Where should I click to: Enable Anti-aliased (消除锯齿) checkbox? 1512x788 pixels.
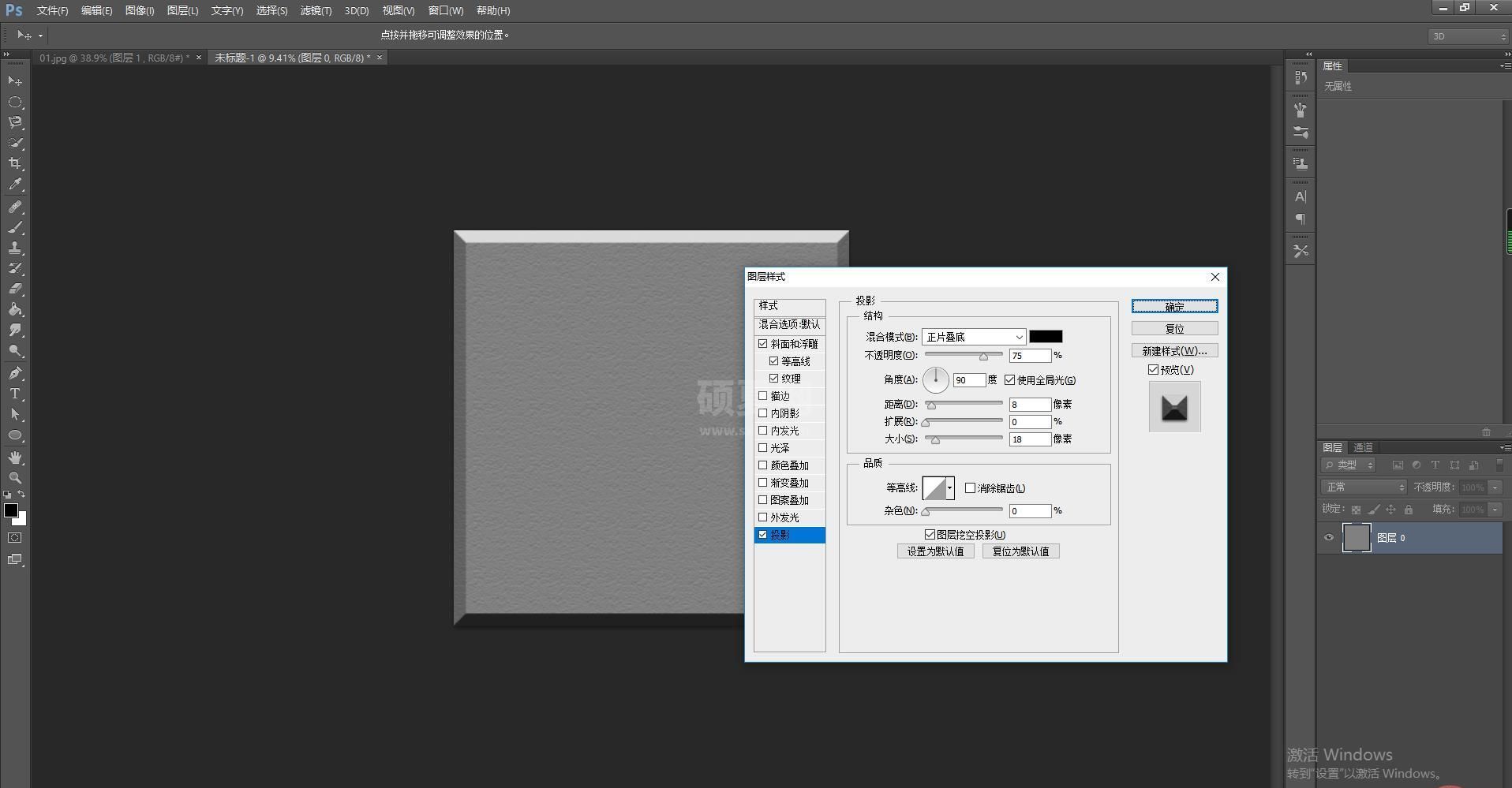point(970,488)
